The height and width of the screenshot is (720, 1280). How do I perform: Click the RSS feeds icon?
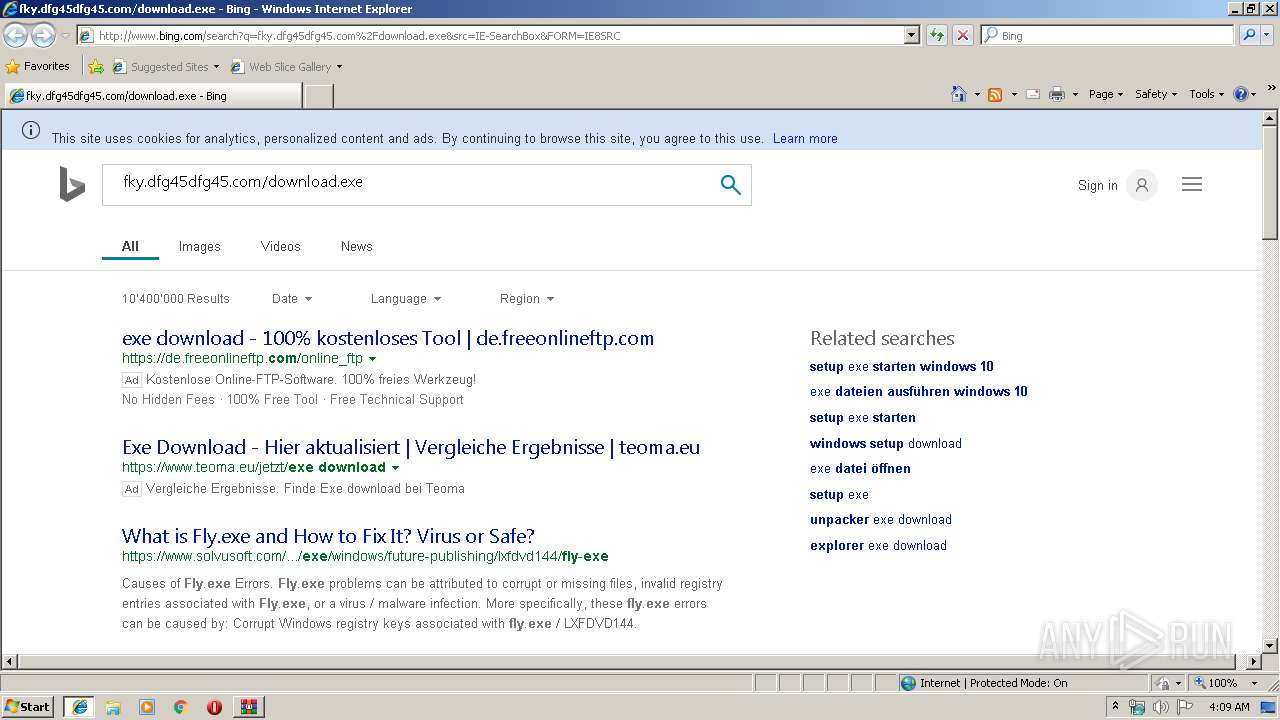pos(995,94)
